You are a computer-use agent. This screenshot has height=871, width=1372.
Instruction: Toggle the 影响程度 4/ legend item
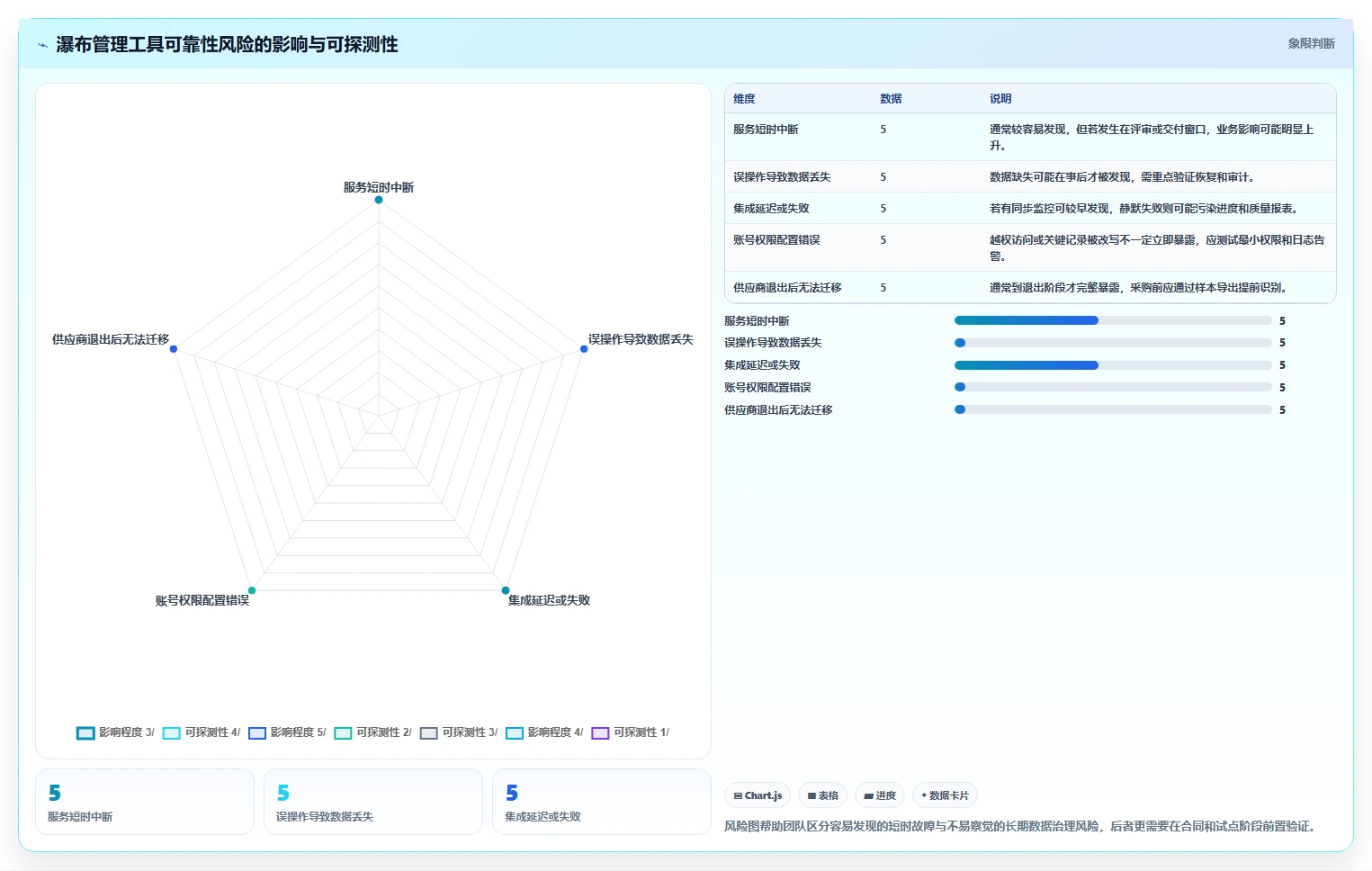pyautogui.click(x=544, y=732)
